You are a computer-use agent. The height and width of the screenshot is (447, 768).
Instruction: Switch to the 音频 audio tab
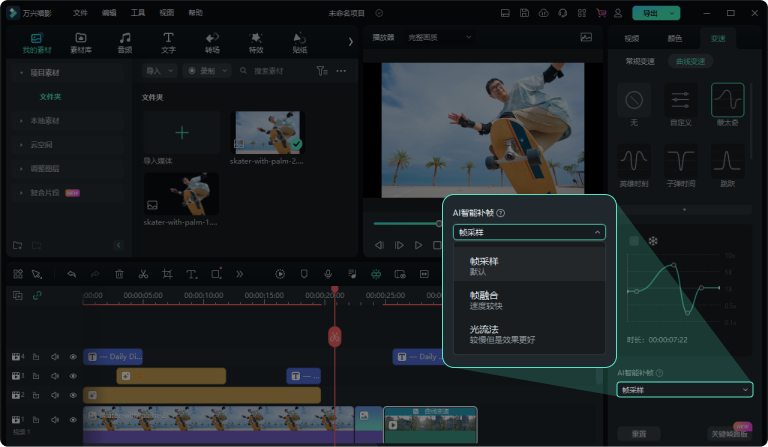click(125, 43)
